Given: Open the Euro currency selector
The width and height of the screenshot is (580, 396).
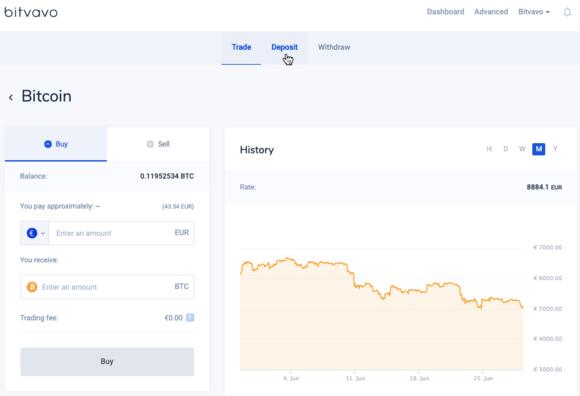Looking at the screenshot, I should [35, 233].
